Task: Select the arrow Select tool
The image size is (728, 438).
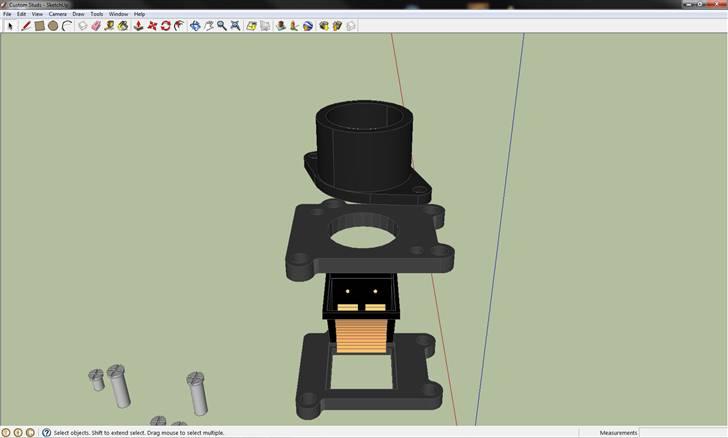Action: click(x=10, y=26)
